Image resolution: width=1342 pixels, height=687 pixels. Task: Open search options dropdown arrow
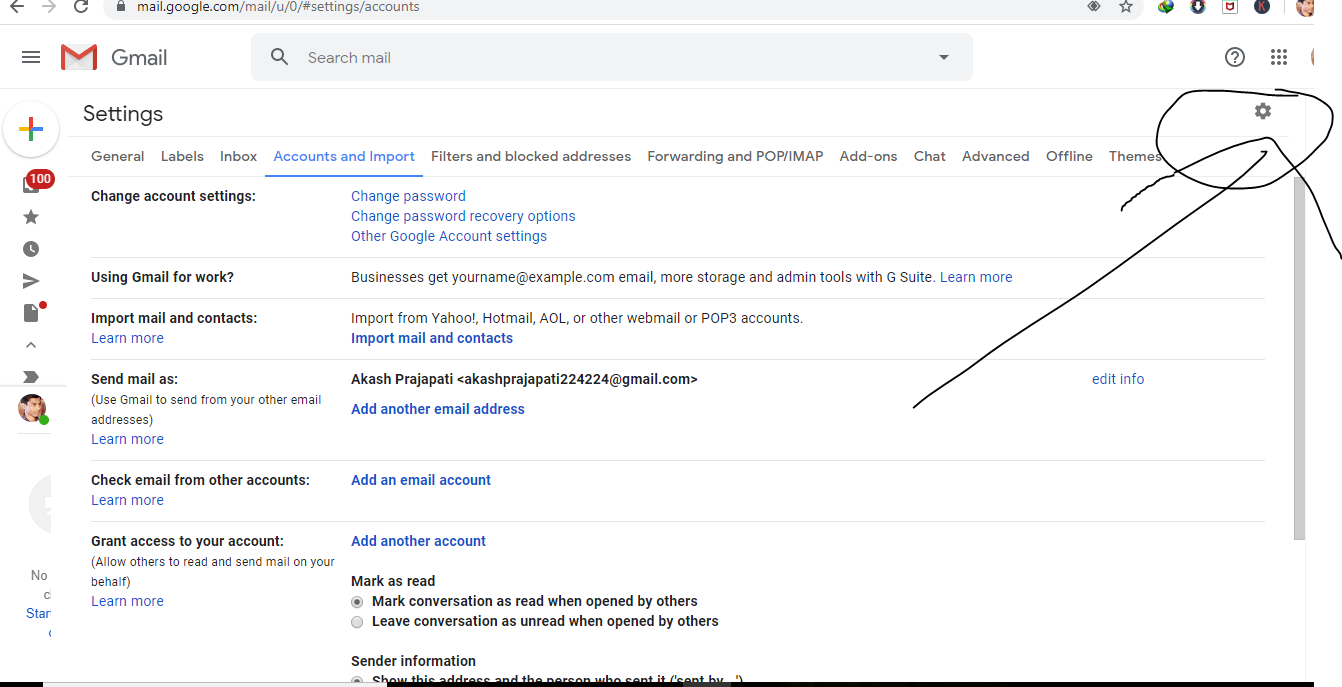coord(944,57)
